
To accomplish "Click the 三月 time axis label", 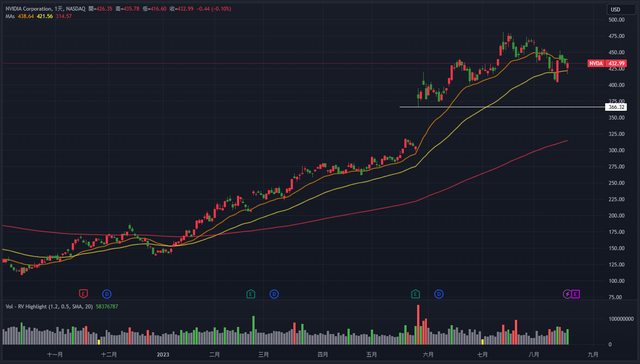I will point(263,355).
